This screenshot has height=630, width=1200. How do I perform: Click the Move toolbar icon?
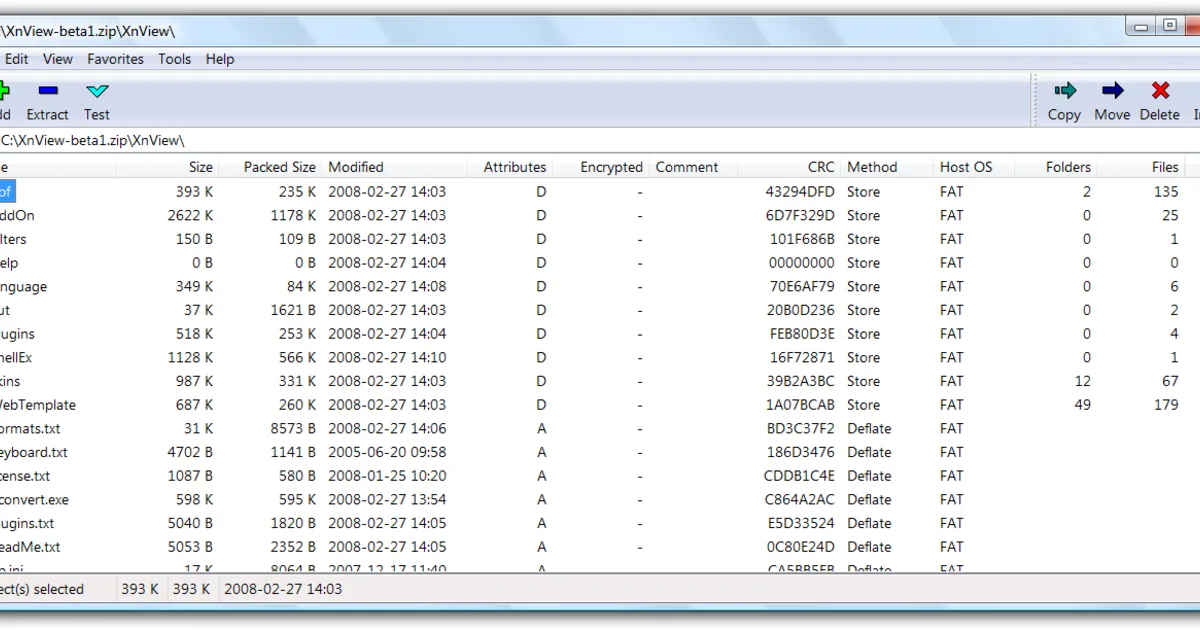tap(1112, 91)
